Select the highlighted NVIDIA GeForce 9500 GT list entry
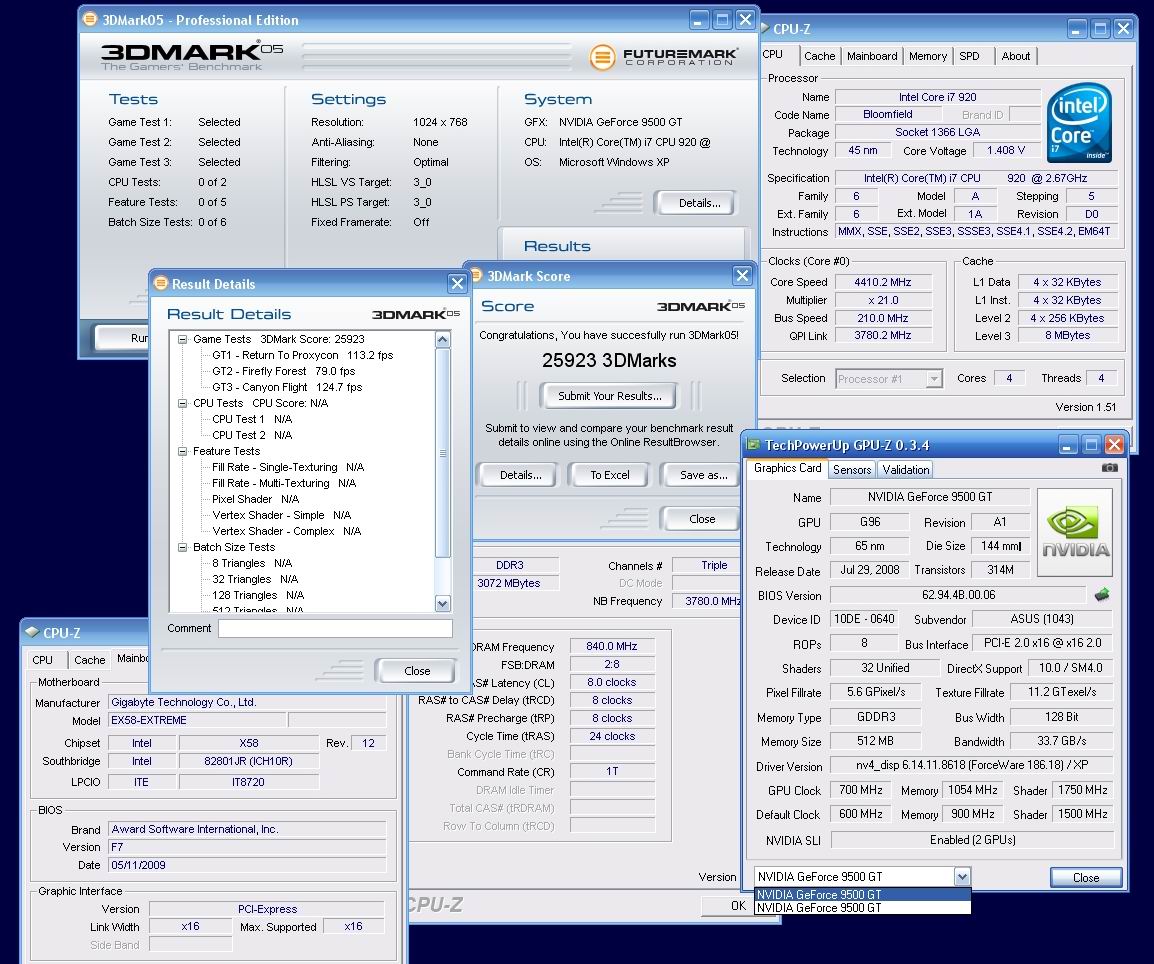 tap(863, 895)
